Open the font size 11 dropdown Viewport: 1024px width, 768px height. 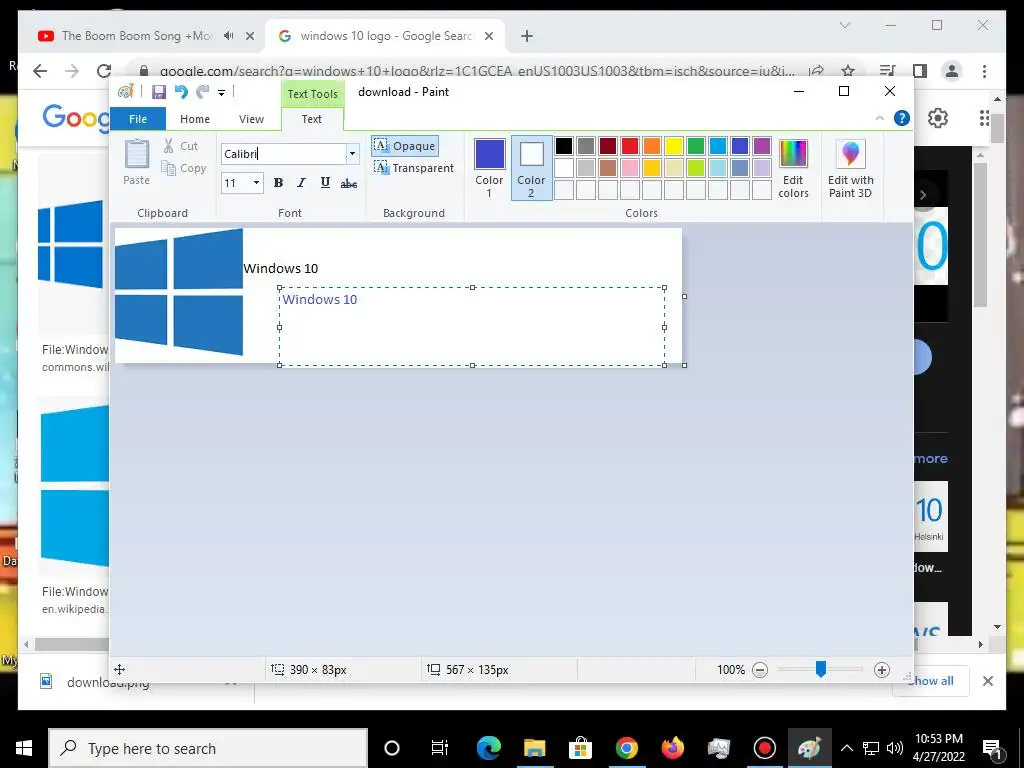point(256,183)
